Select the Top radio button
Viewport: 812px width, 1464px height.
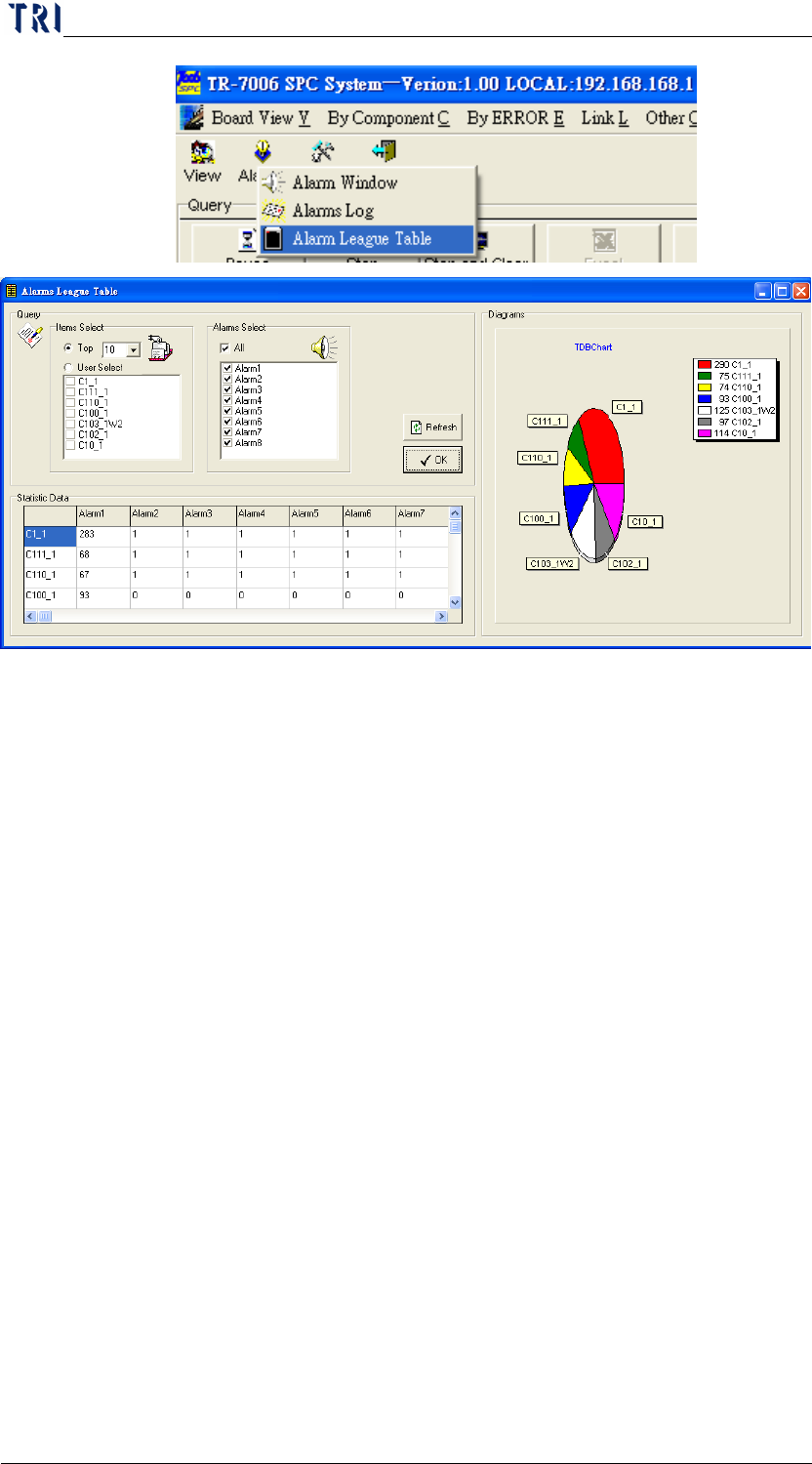click(x=68, y=347)
